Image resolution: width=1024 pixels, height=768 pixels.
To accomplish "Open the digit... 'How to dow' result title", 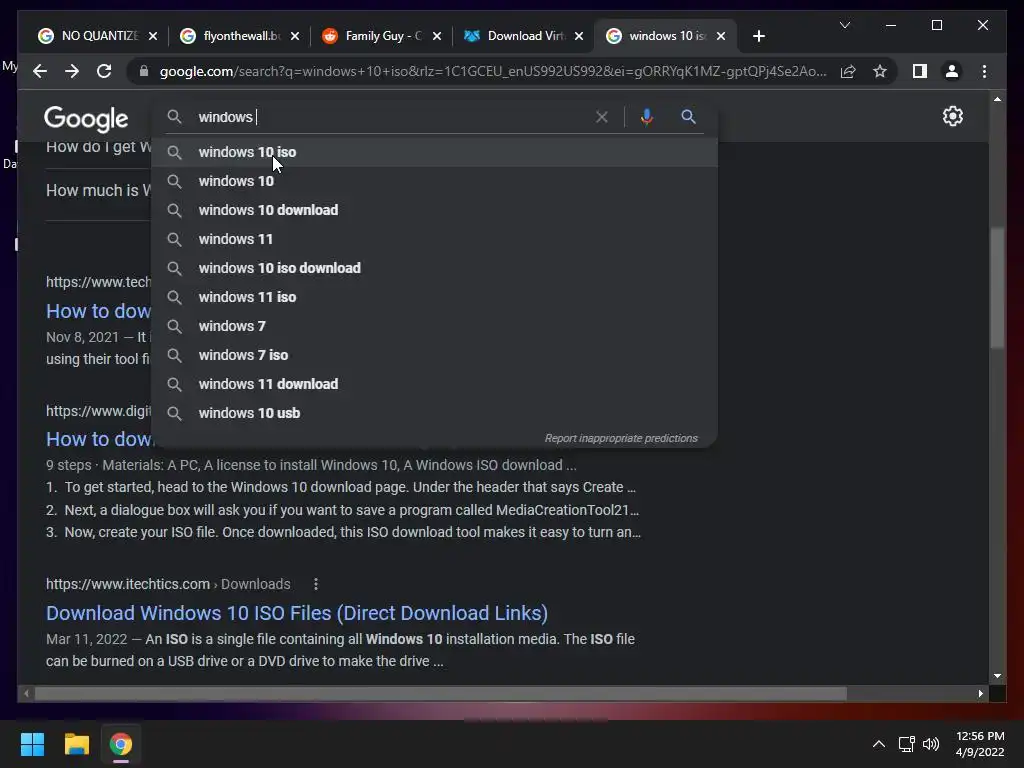I will pyautogui.click(x=99, y=440).
